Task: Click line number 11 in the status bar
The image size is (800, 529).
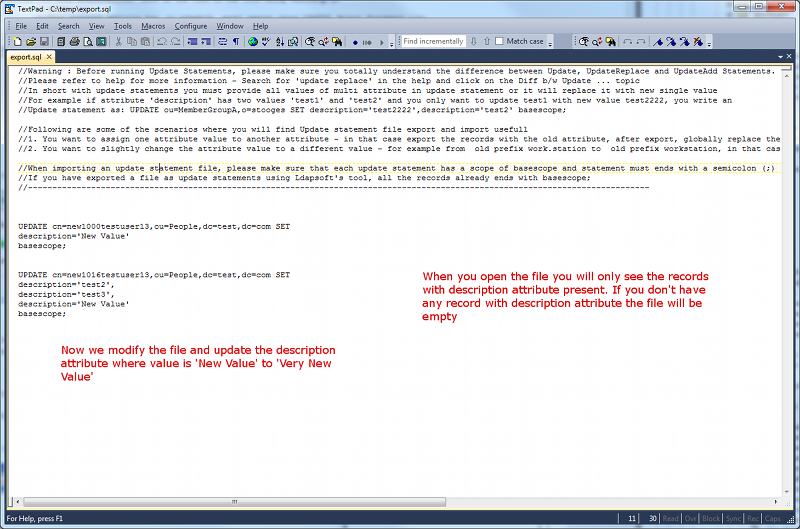Action: (632, 518)
